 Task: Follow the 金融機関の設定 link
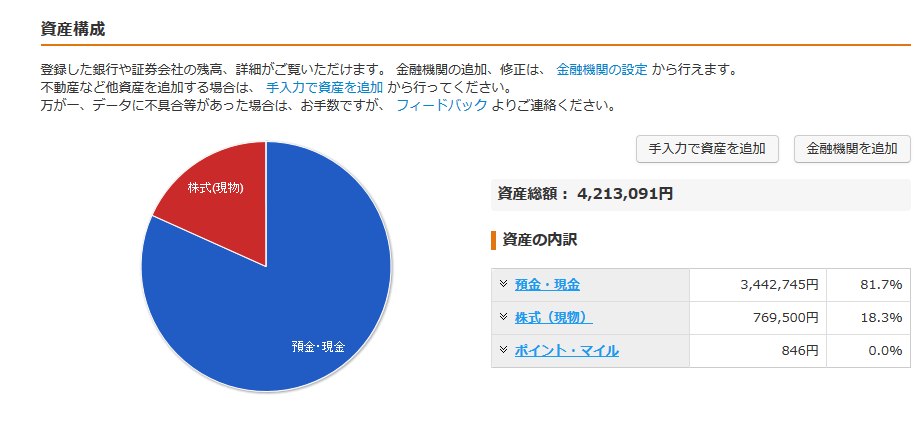point(602,70)
